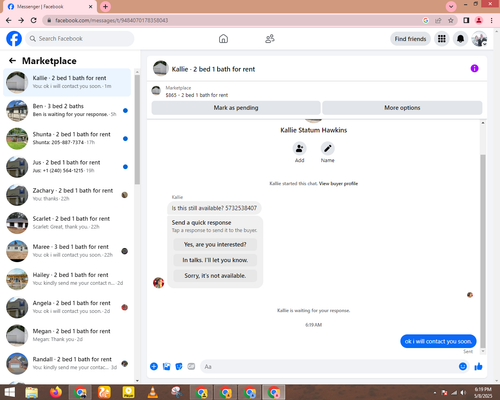Viewport: 500px width, 400px height.
Task: Click Kallie's avatar beside quick responses
Action: point(158,282)
